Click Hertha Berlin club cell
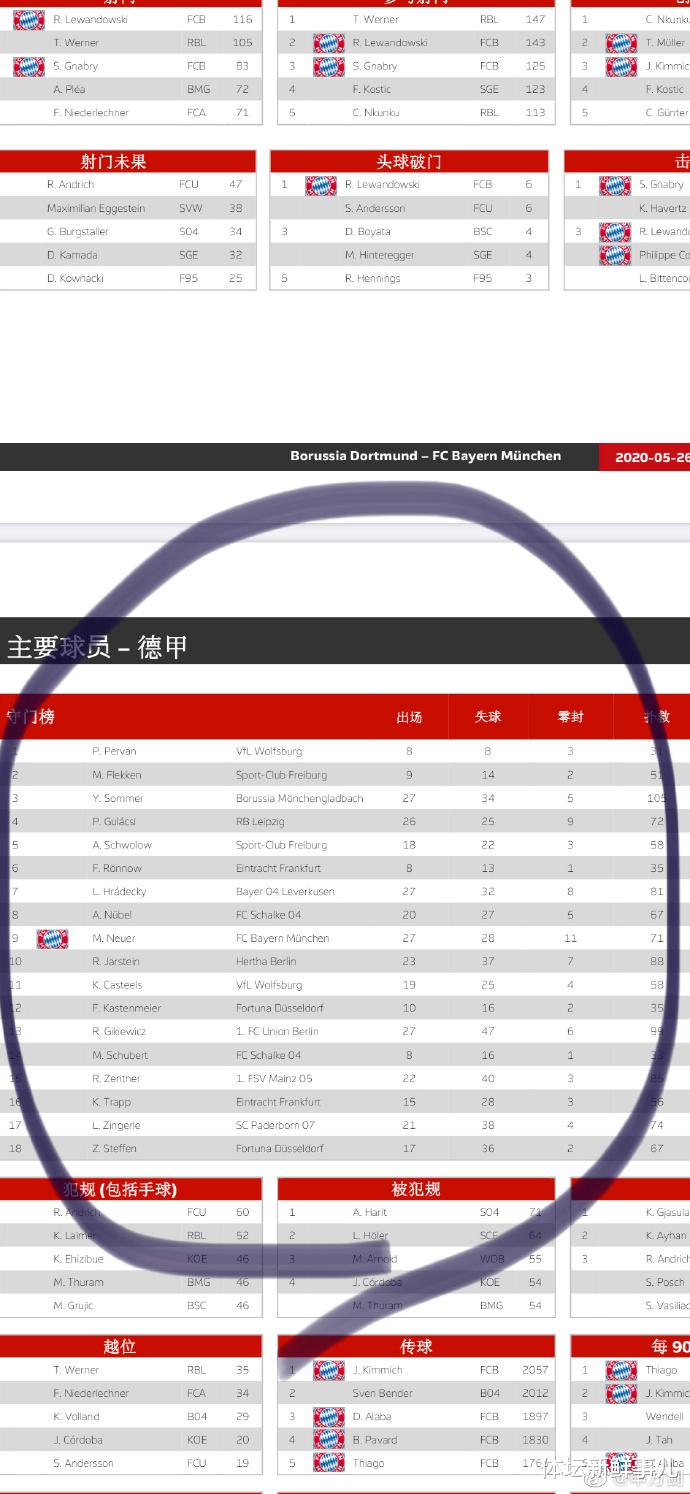Screen dimensions: 690x1494 [265, 961]
